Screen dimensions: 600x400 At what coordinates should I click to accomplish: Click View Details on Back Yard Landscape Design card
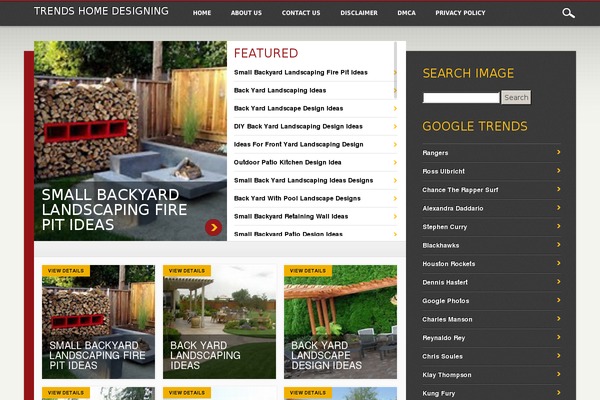[x=308, y=271]
